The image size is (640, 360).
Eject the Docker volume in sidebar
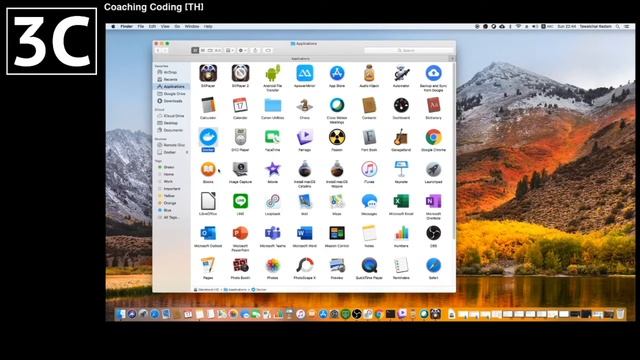(187, 152)
